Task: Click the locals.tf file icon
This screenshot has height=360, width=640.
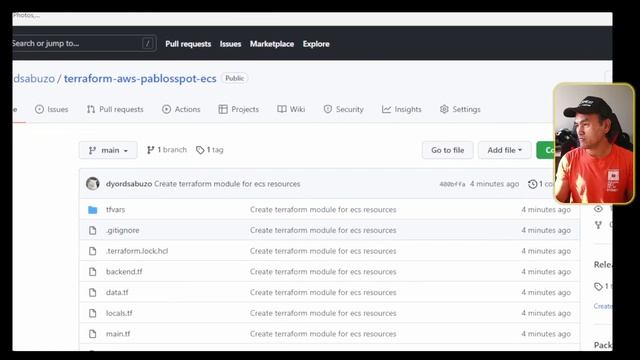Action: (93, 313)
